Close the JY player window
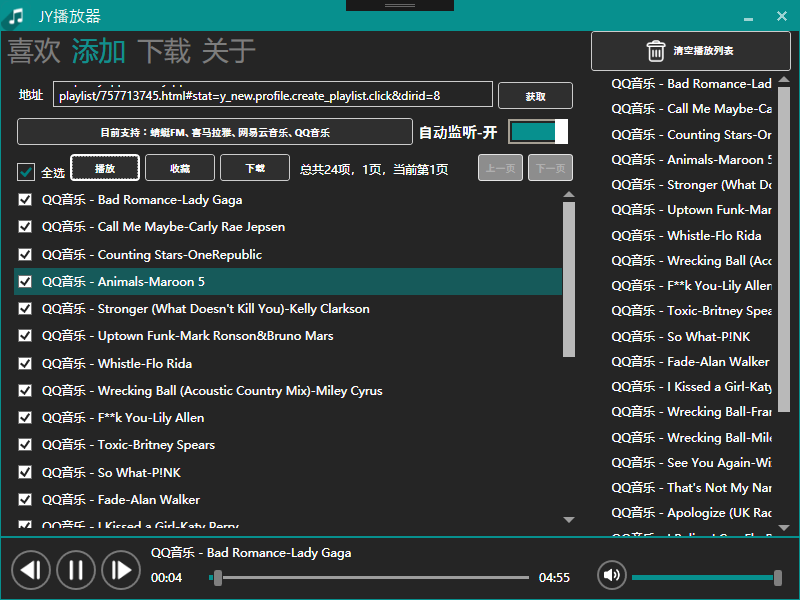This screenshot has height=600, width=800. [x=782, y=16]
